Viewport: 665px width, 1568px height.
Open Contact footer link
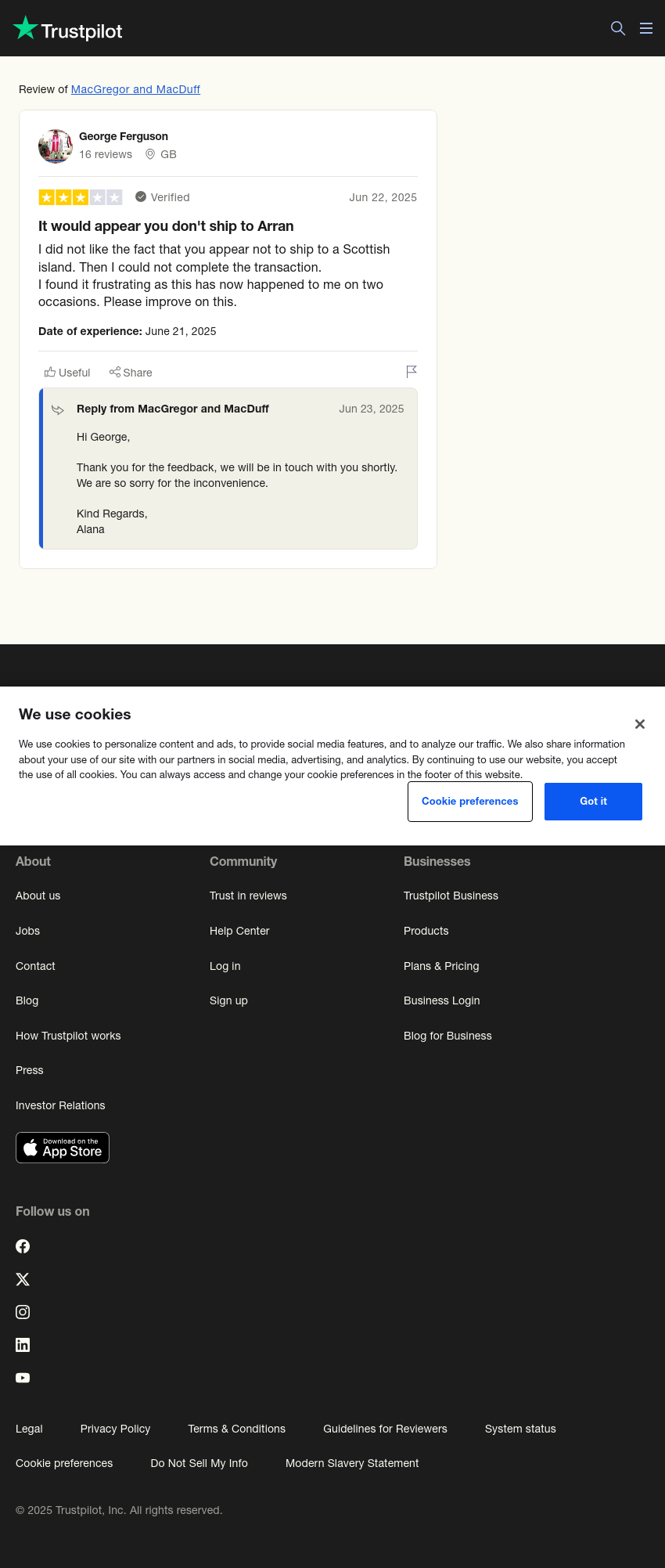35,966
